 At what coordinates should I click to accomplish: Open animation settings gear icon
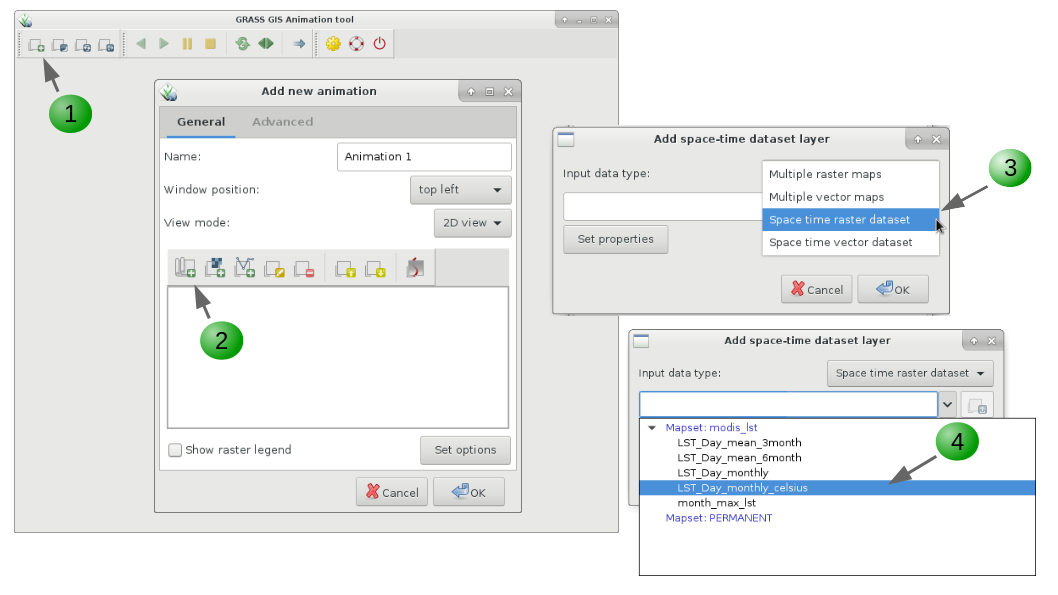[333, 44]
